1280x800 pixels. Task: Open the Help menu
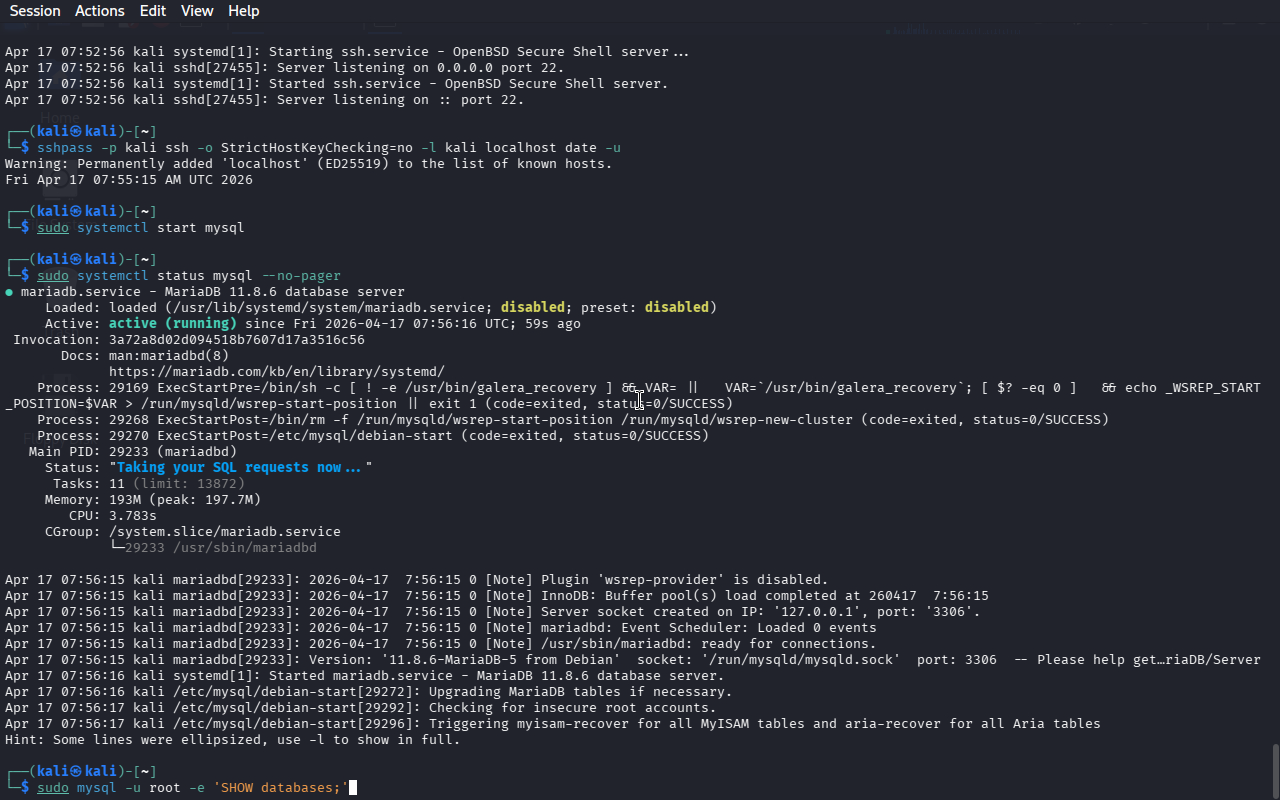tap(243, 11)
